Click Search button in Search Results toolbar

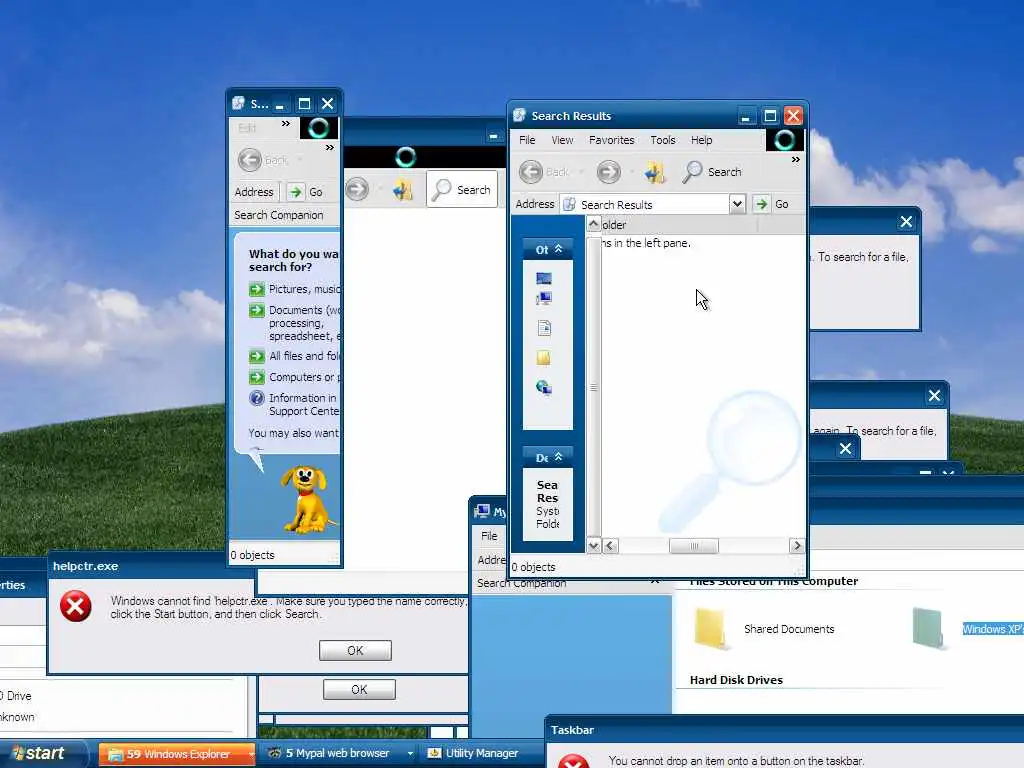[x=712, y=172]
